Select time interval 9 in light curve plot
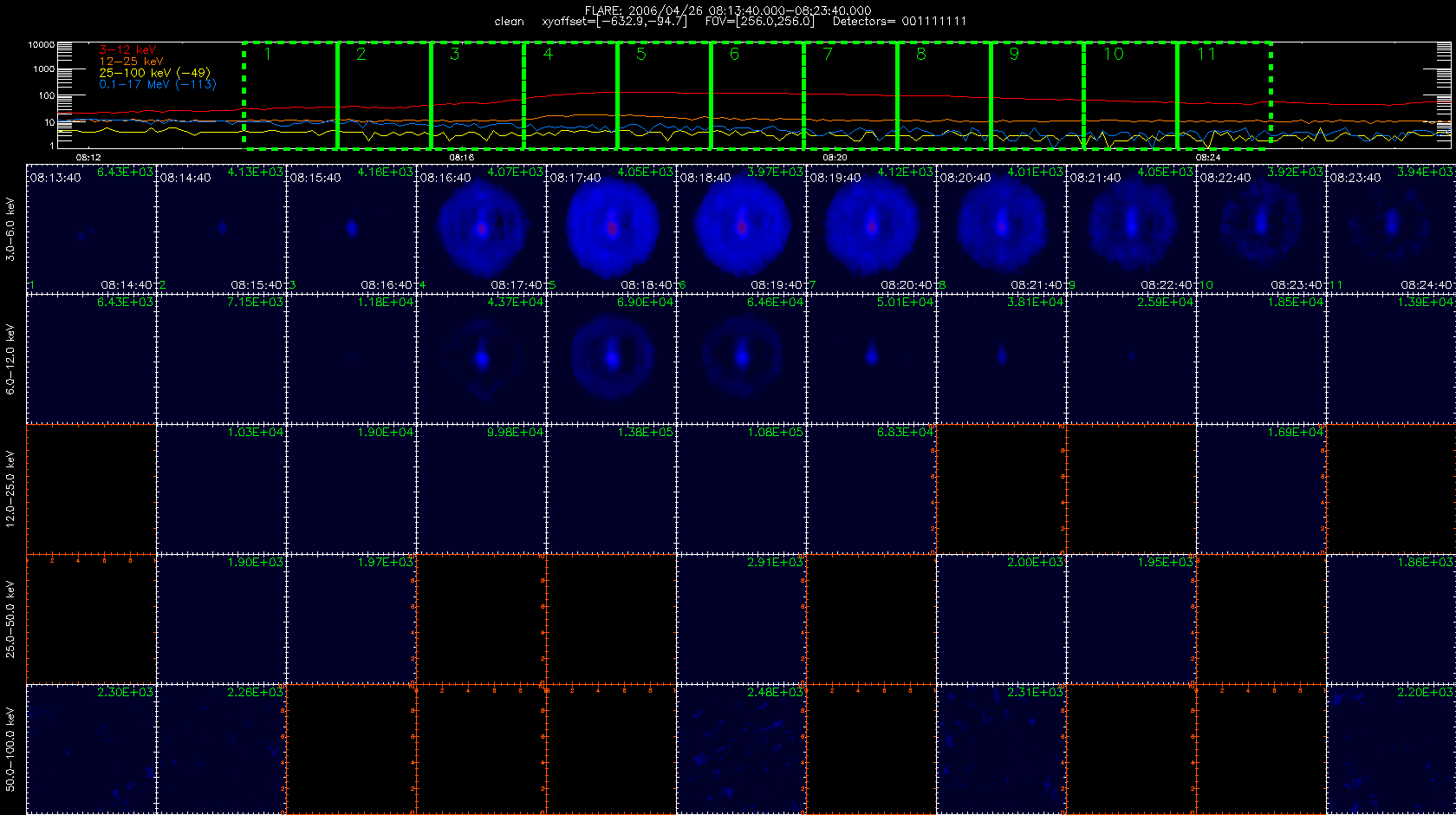Image resolution: width=1456 pixels, height=815 pixels. tap(1037, 95)
